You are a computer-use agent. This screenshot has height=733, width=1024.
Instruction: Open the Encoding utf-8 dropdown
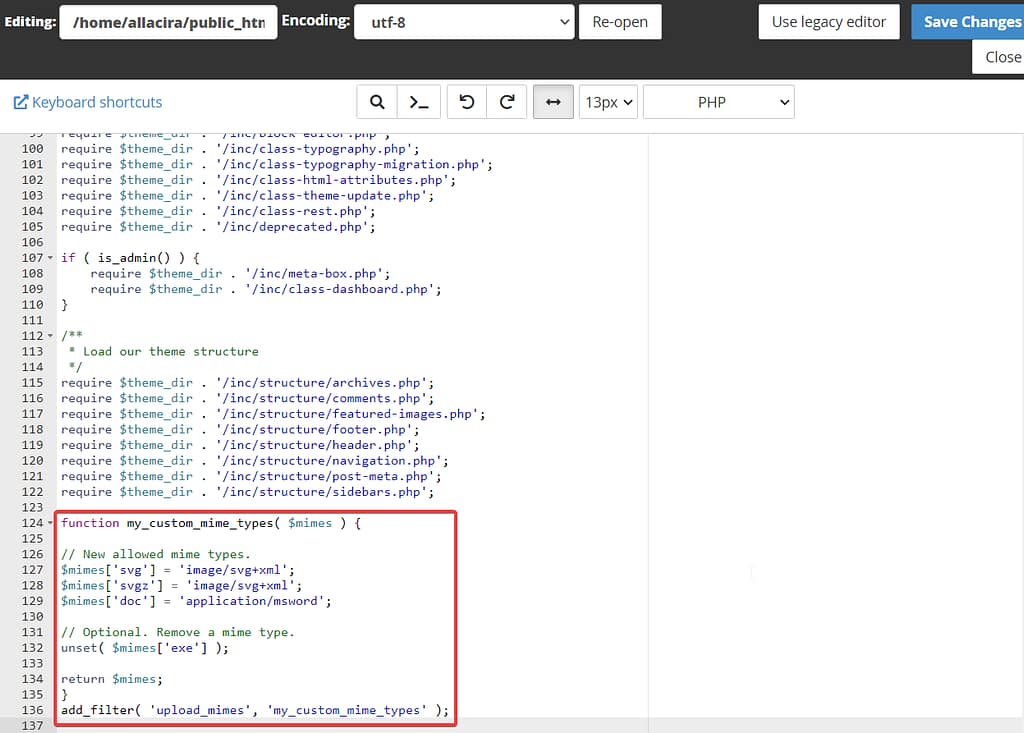pyautogui.click(x=464, y=20)
